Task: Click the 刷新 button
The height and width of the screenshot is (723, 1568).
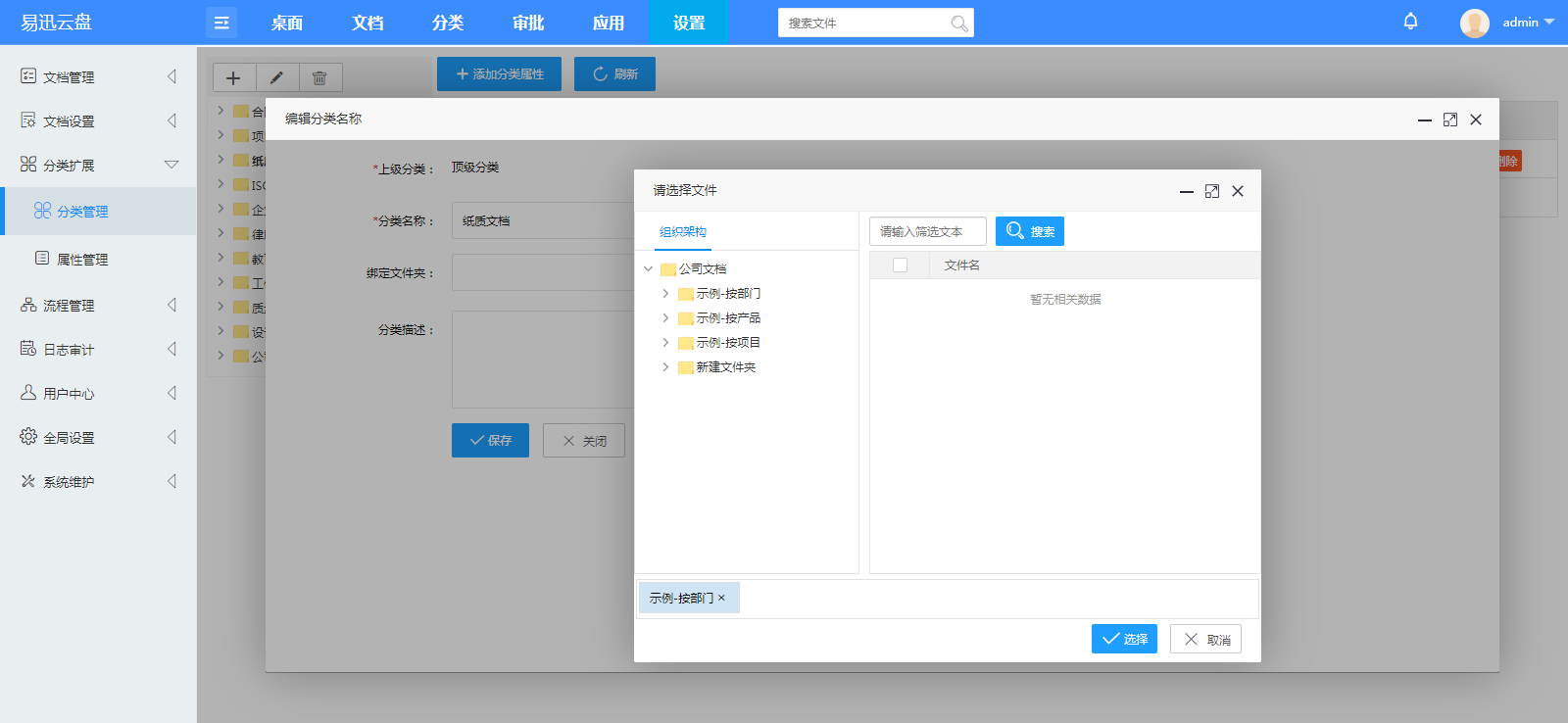Action: pos(614,73)
